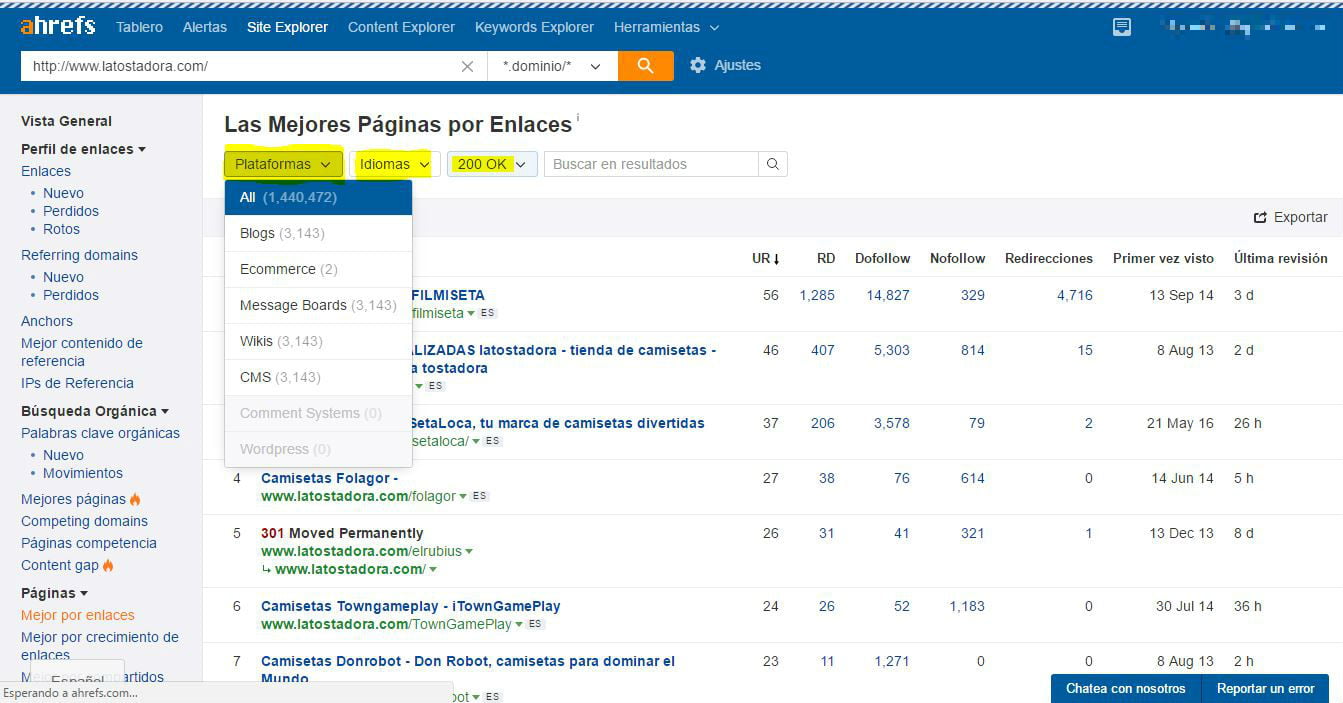Open Palabras clave orgánicas in sidebar
Screen dimensions: 1343x703
[100, 433]
